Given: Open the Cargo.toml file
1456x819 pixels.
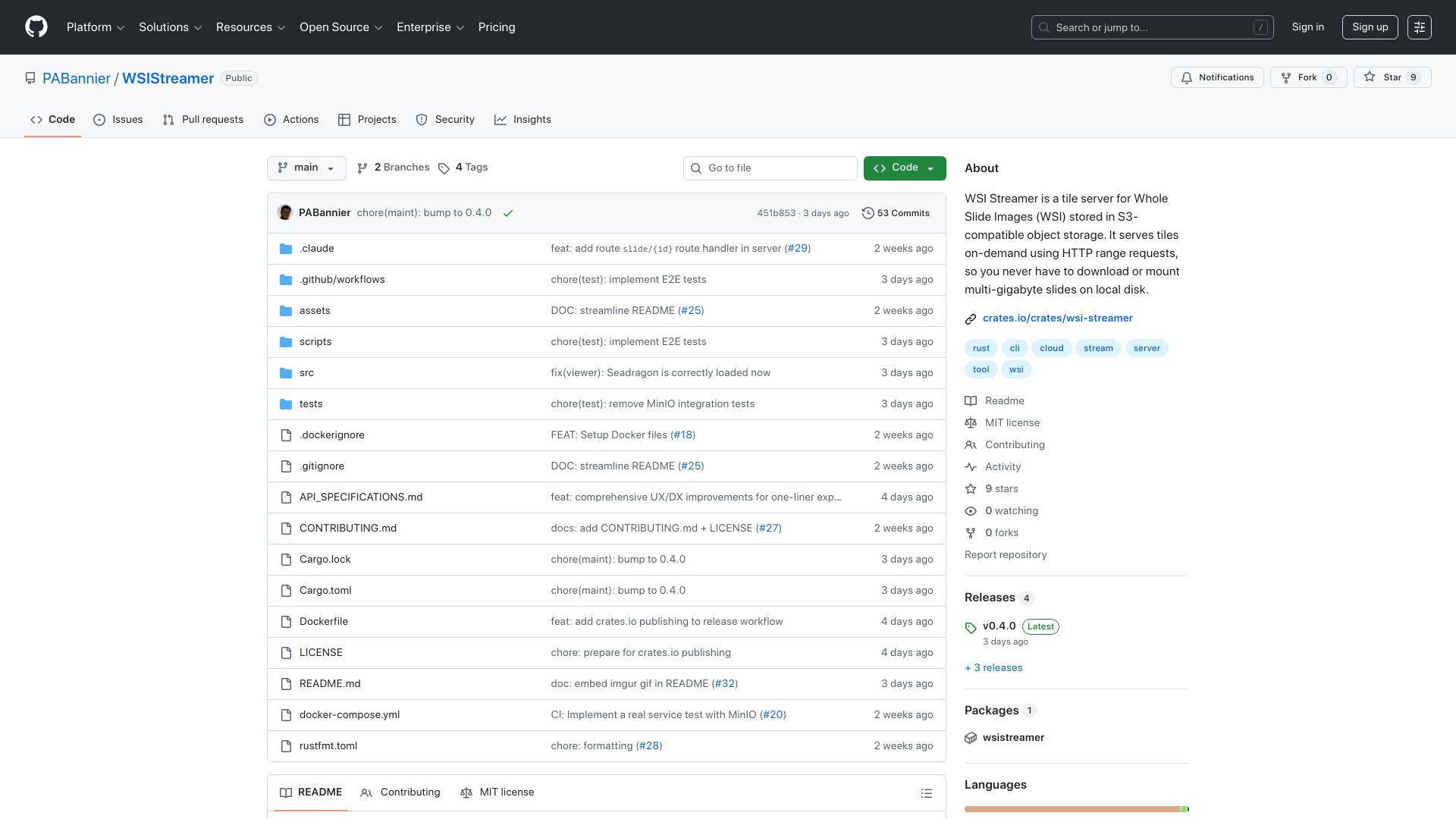Looking at the screenshot, I should [325, 591].
